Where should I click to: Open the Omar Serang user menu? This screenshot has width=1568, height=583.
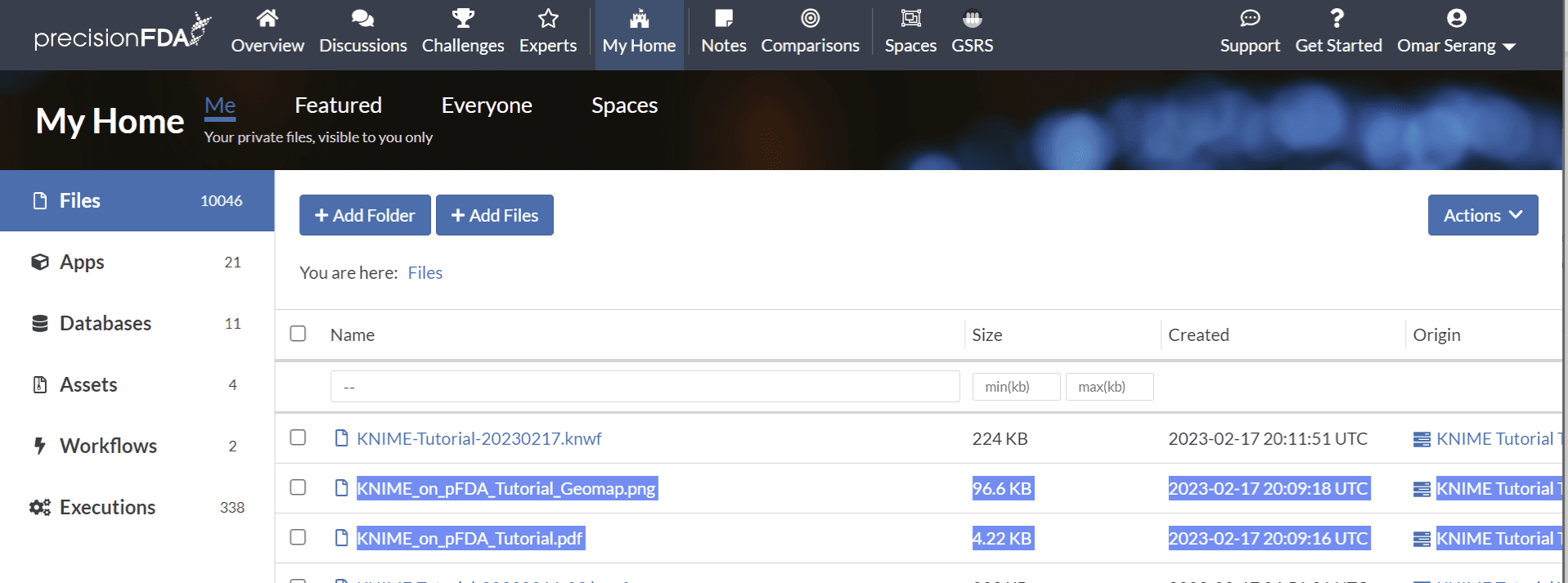(x=1456, y=33)
